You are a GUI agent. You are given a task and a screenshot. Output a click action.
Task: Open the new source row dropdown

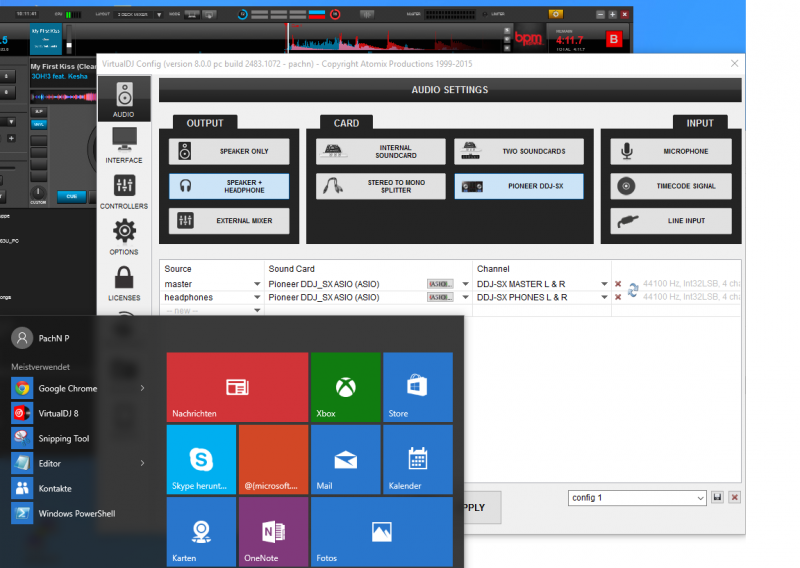click(257, 310)
